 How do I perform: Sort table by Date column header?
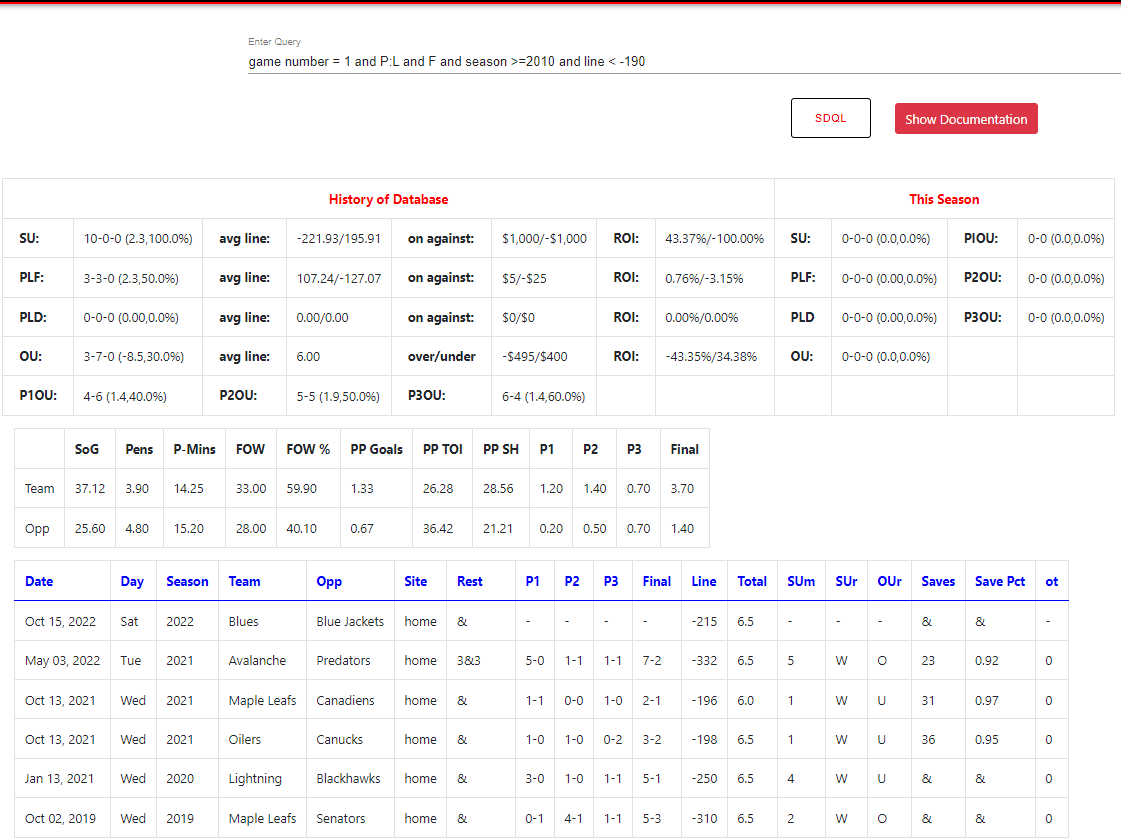pos(39,581)
